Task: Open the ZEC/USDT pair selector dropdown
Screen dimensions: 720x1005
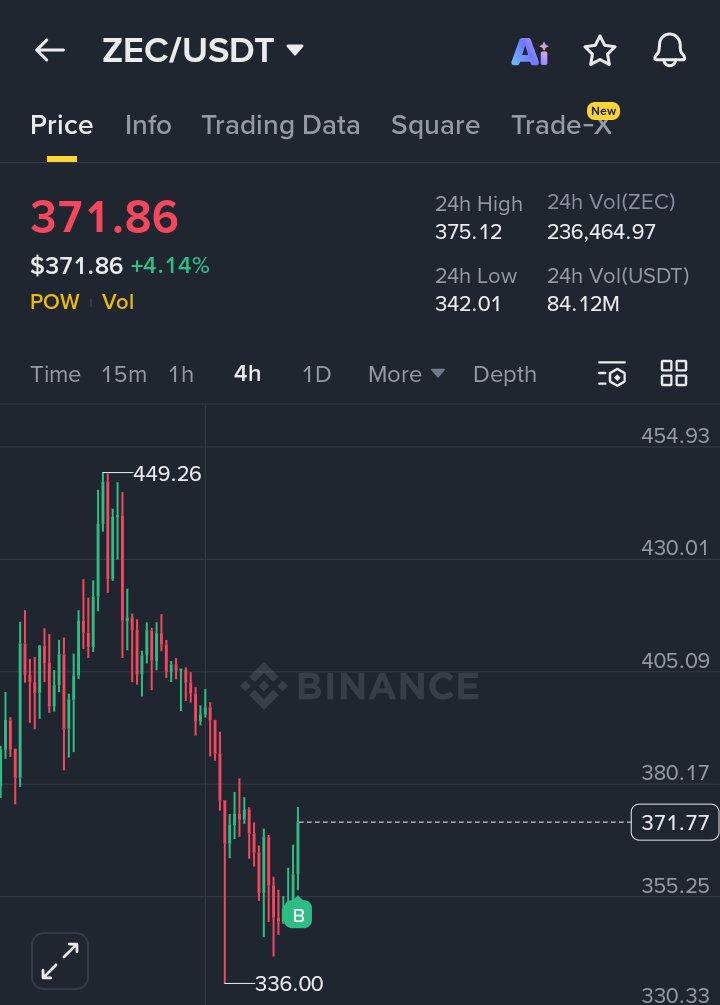Action: tap(203, 50)
